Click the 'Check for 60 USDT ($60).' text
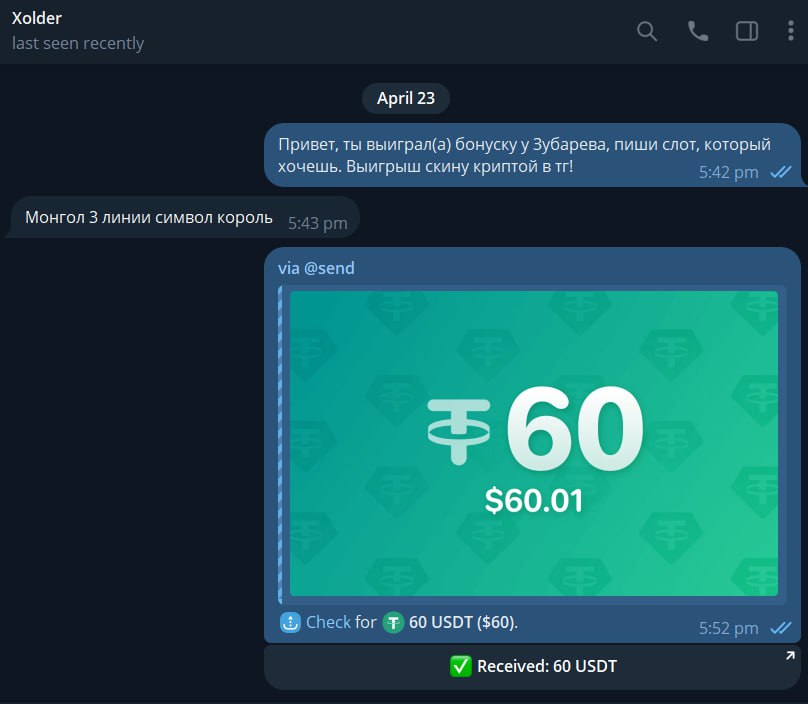Image resolution: width=808 pixels, height=704 pixels. point(412,622)
